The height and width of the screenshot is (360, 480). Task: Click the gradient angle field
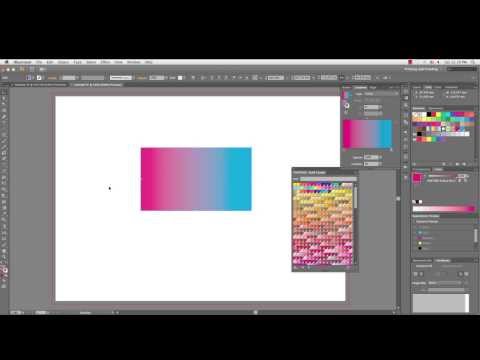pos(371,107)
